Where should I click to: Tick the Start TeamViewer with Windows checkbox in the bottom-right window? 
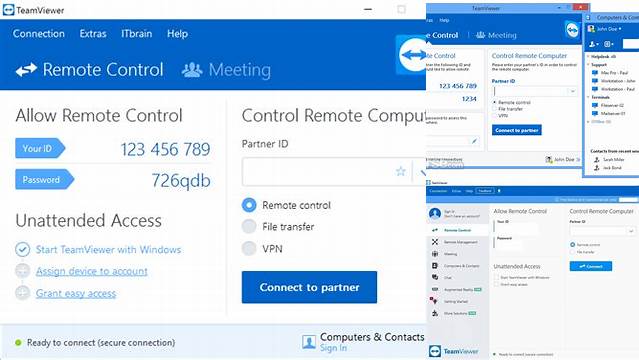pyautogui.click(x=496, y=277)
